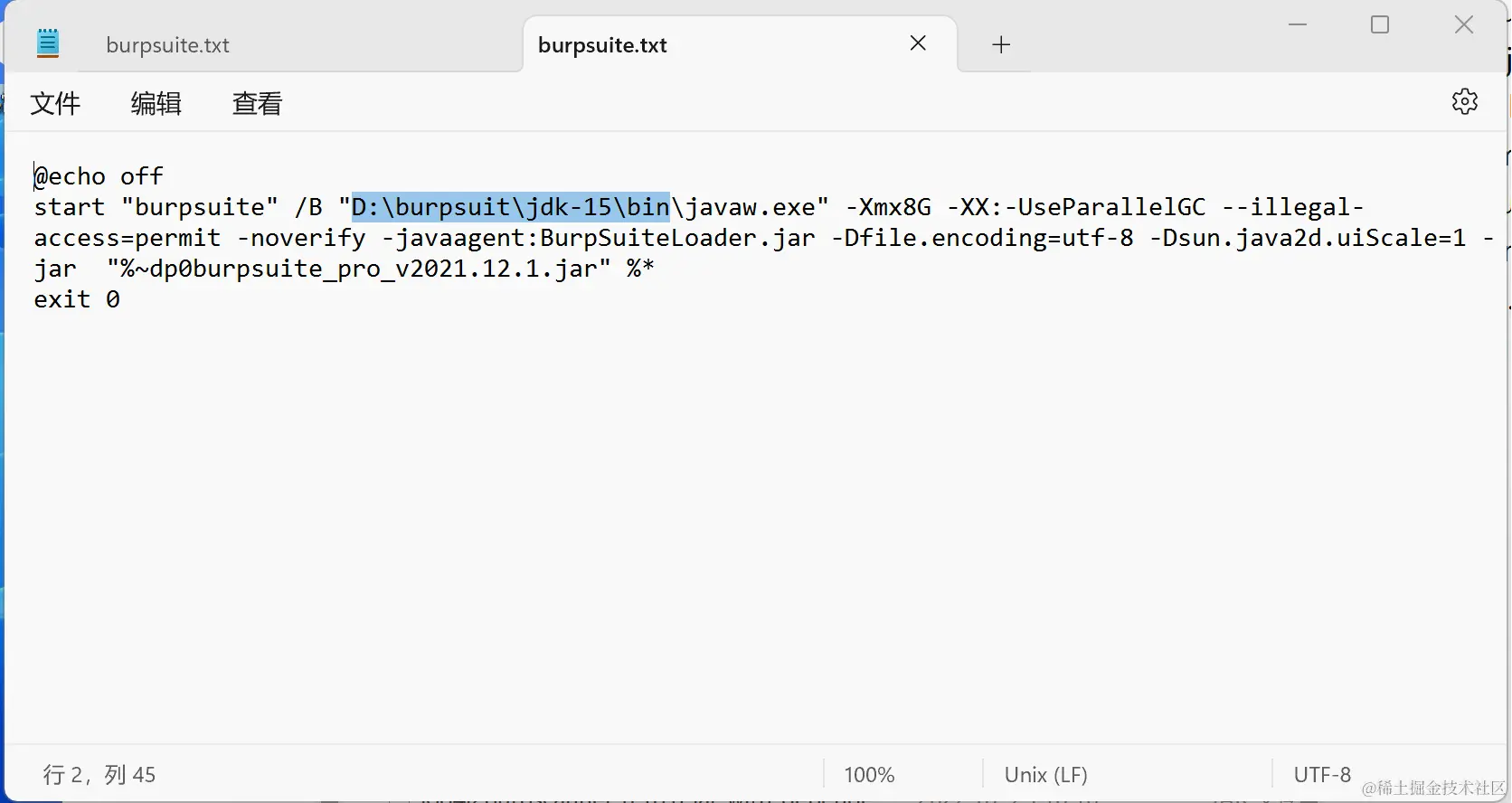
Task: Click the '@echo off' line
Action: 99,176
